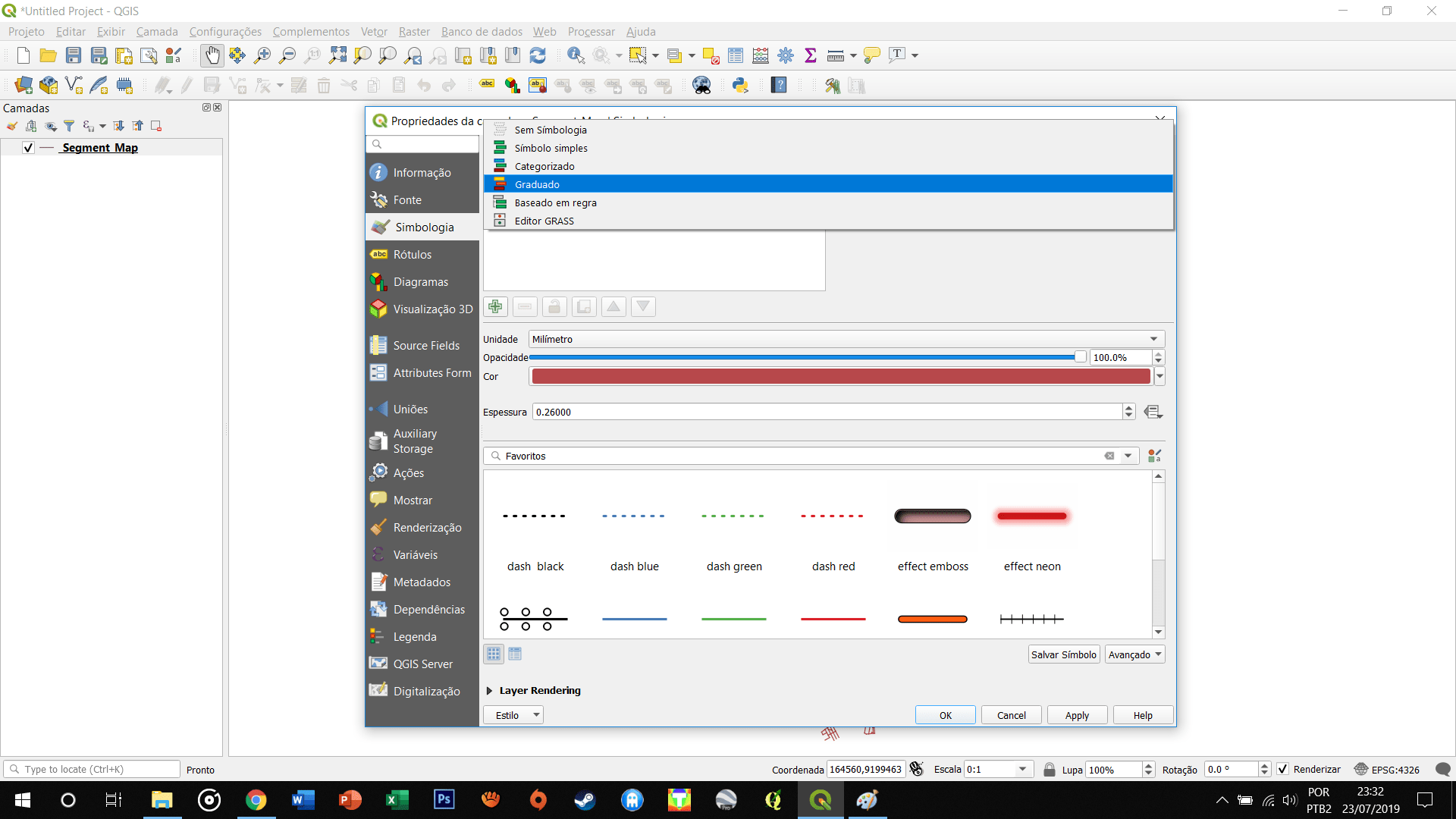Image resolution: width=1456 pixels, height=819 pixels.
Task: Select the Pan Map tool
Action: coord(212,55)
